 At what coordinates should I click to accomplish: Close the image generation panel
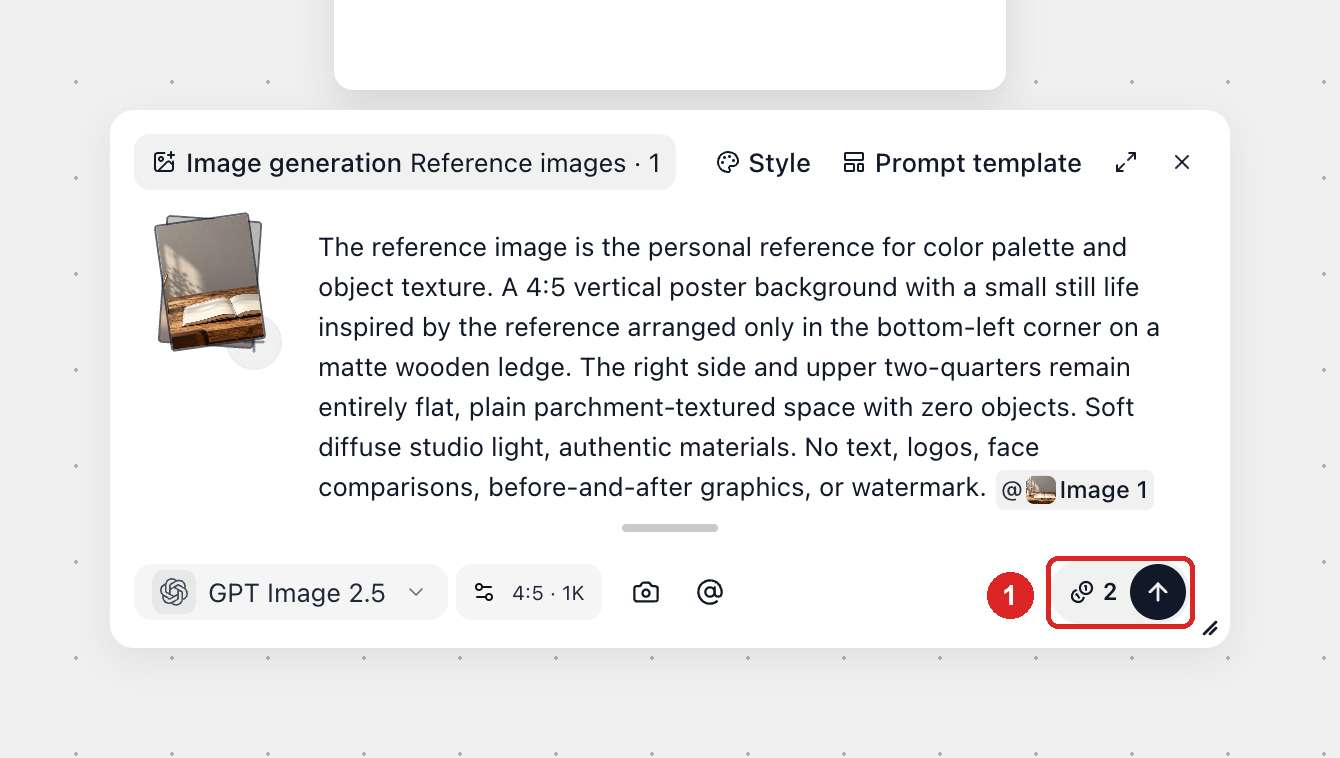click(1182, 162)
